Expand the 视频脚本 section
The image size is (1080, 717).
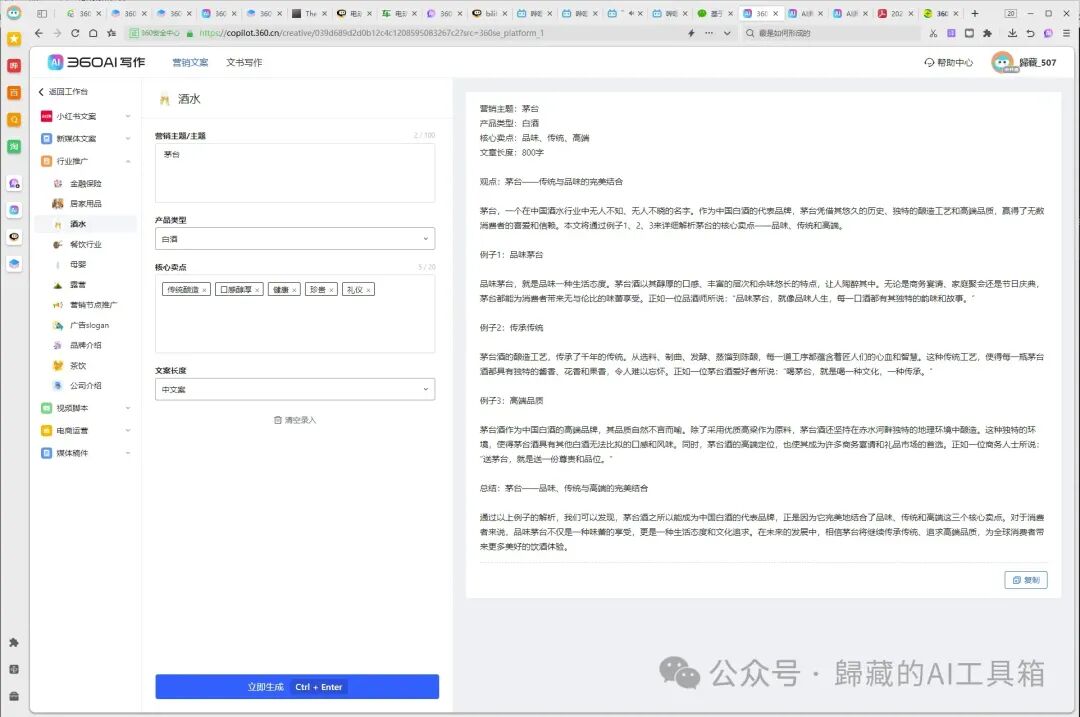pos(85,408)
